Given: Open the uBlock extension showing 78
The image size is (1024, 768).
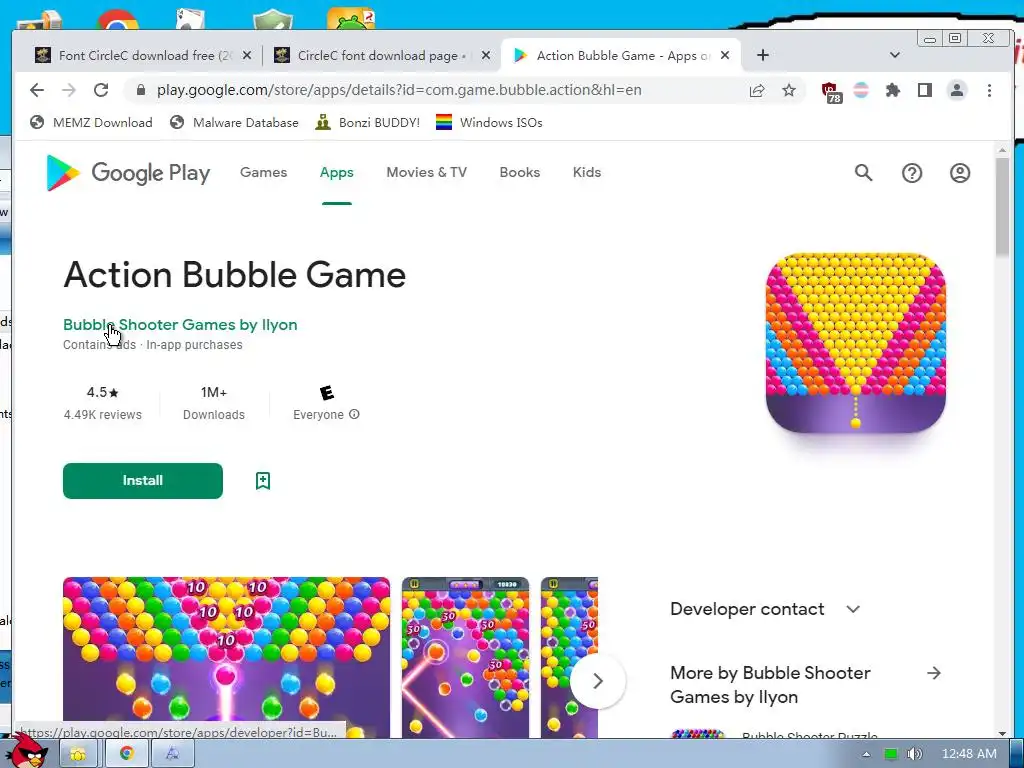Looking at the screenshot, I should point(831,91).
